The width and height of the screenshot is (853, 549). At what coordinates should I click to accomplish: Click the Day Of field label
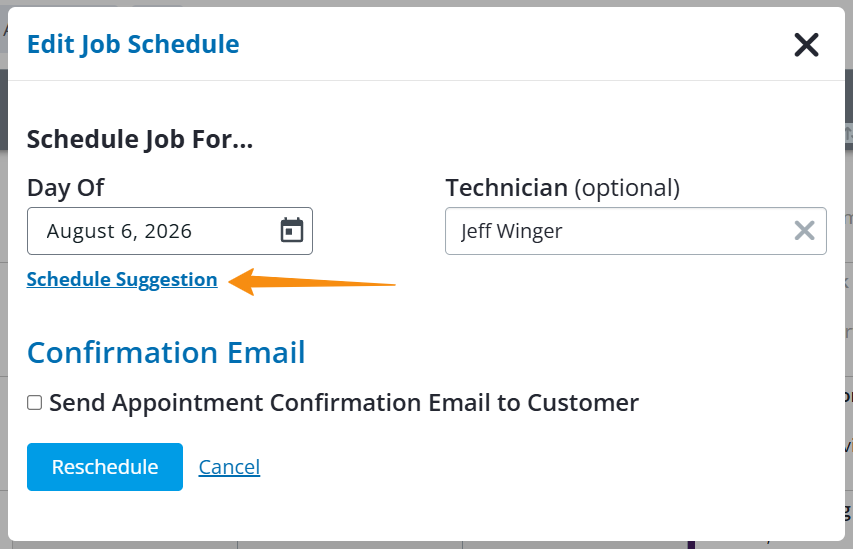coord(65,188)
